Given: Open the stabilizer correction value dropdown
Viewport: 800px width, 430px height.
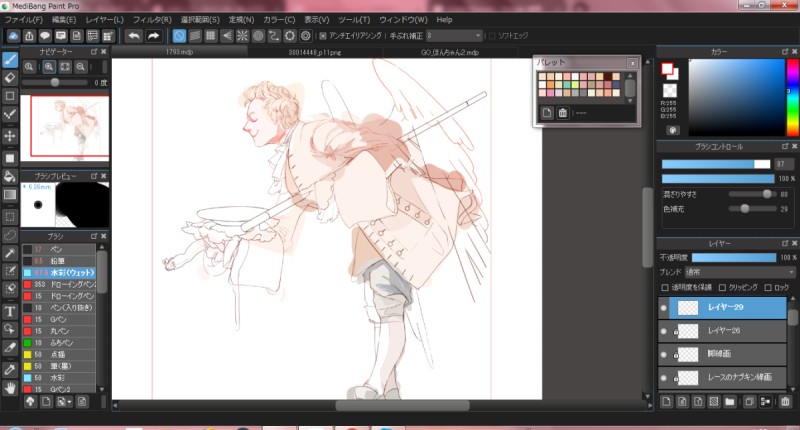Looking at the screenshot, I should (x=454, y=36).
